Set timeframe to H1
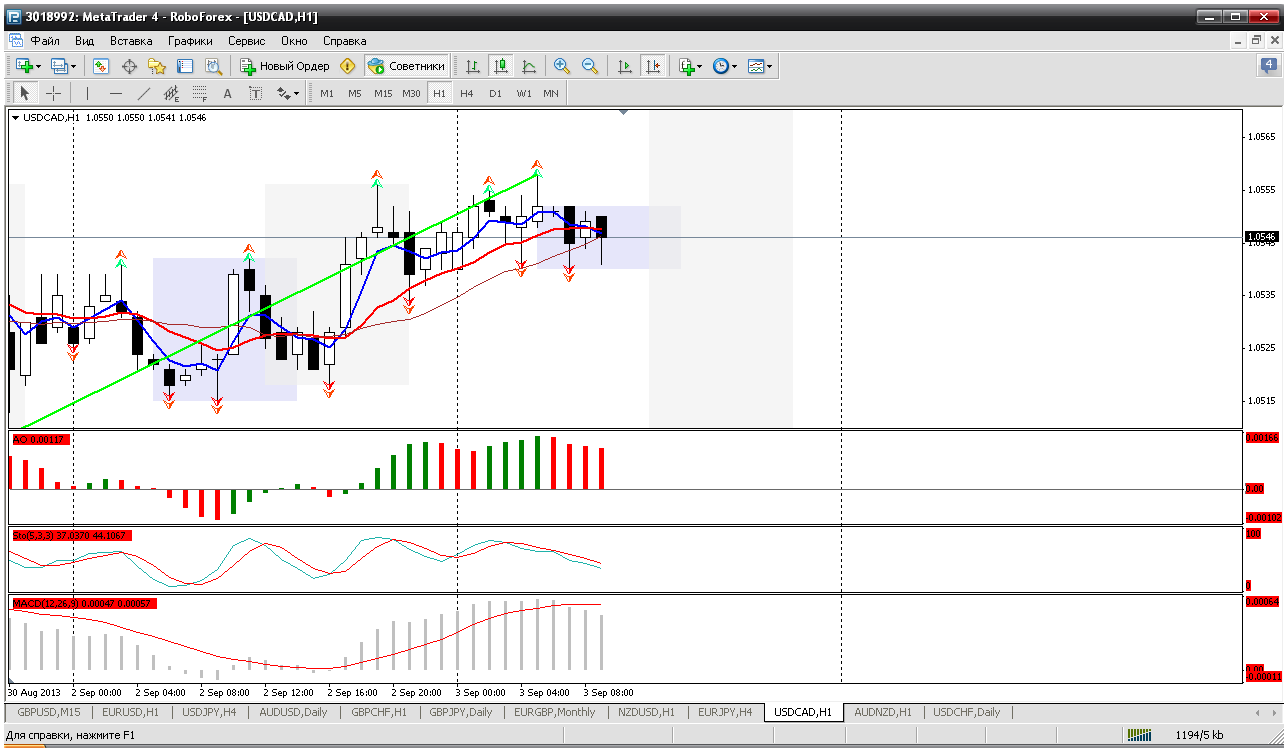The image size is (1288, 748). (439, 93)
